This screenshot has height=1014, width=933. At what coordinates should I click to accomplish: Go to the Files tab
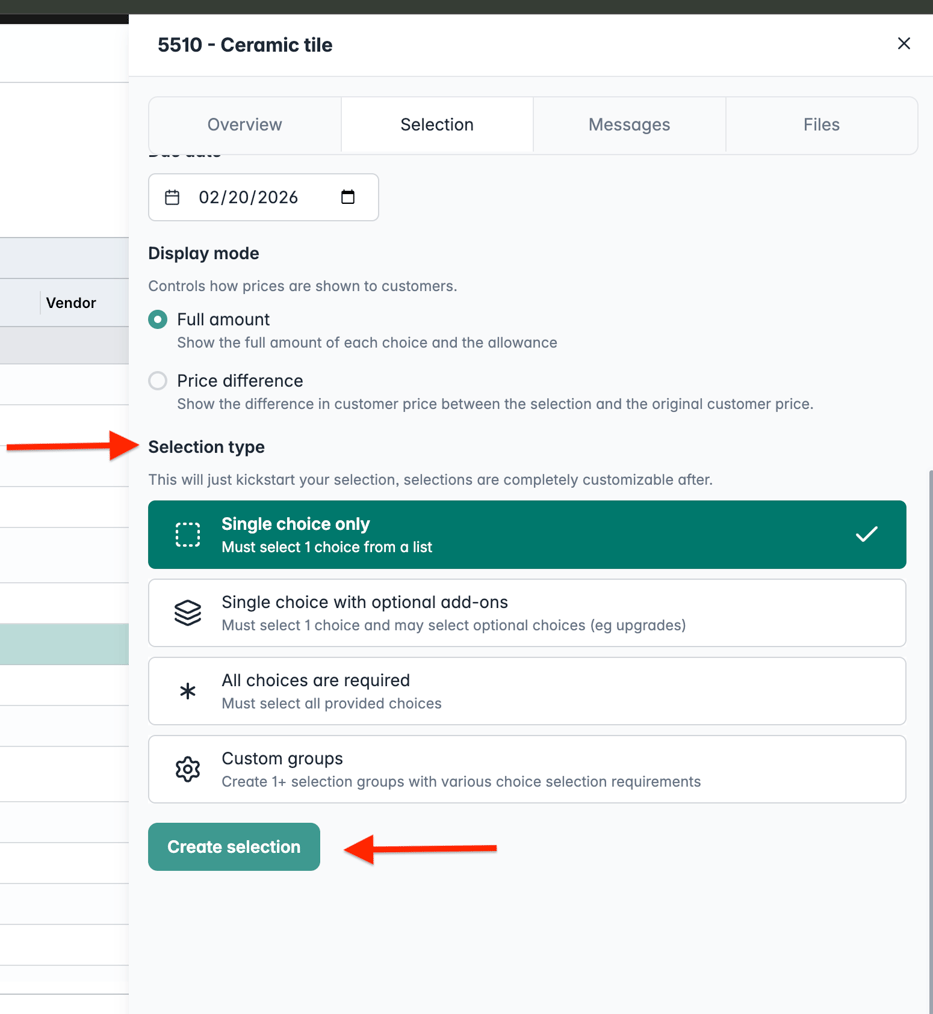click(x=821, y=124)
